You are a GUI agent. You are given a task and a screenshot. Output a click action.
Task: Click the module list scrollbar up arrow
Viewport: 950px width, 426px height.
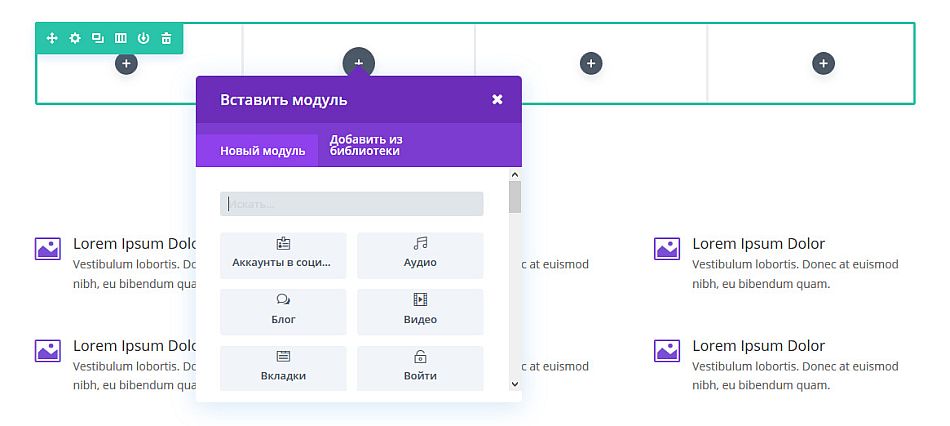[515, 175]
